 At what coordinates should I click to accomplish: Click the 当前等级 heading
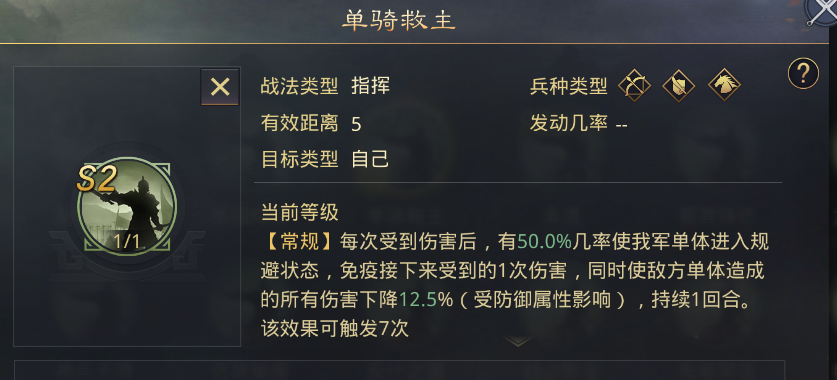click(x=299, y=212)
